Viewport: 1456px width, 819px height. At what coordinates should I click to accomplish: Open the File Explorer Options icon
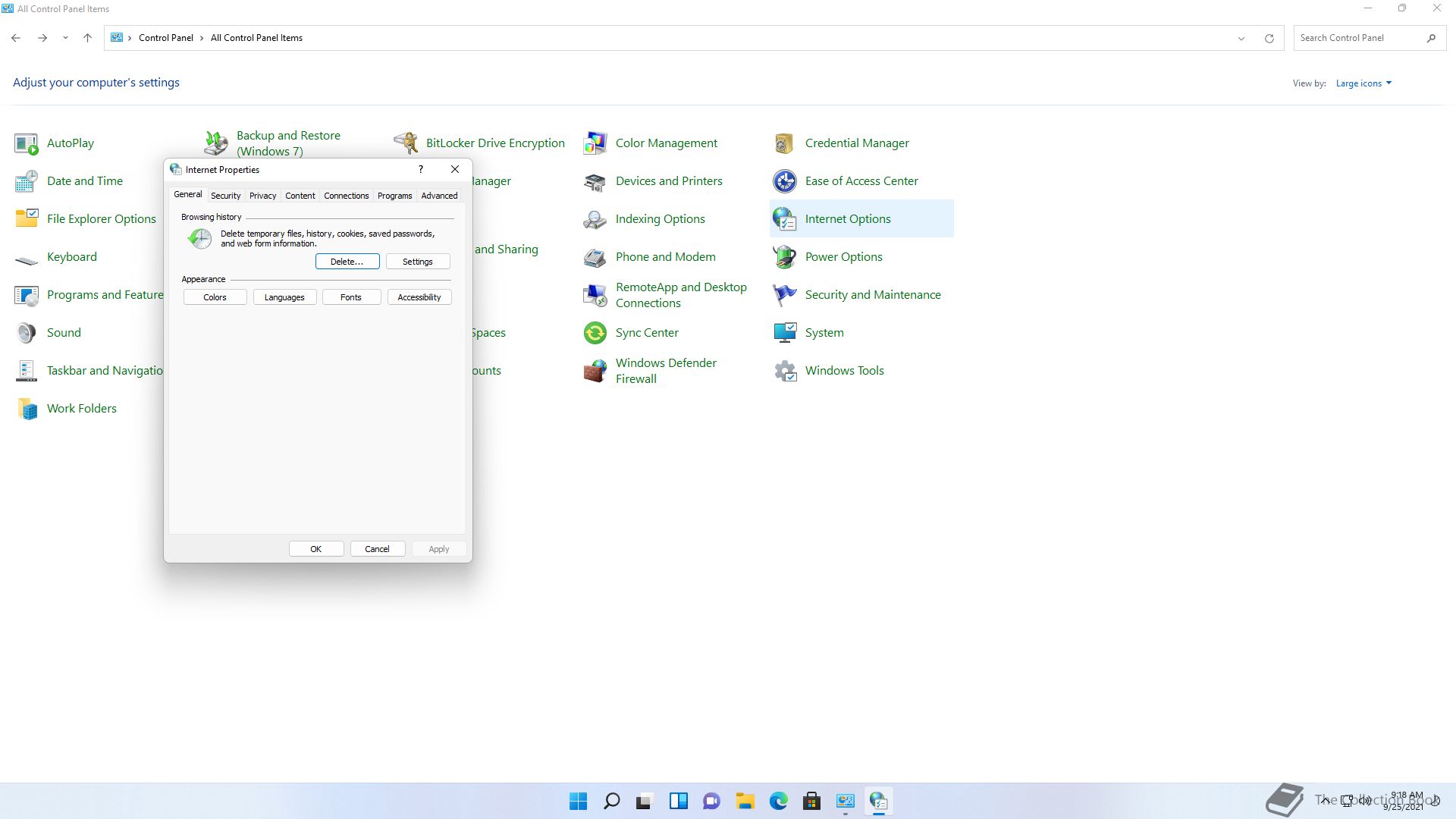click(27, 219)
